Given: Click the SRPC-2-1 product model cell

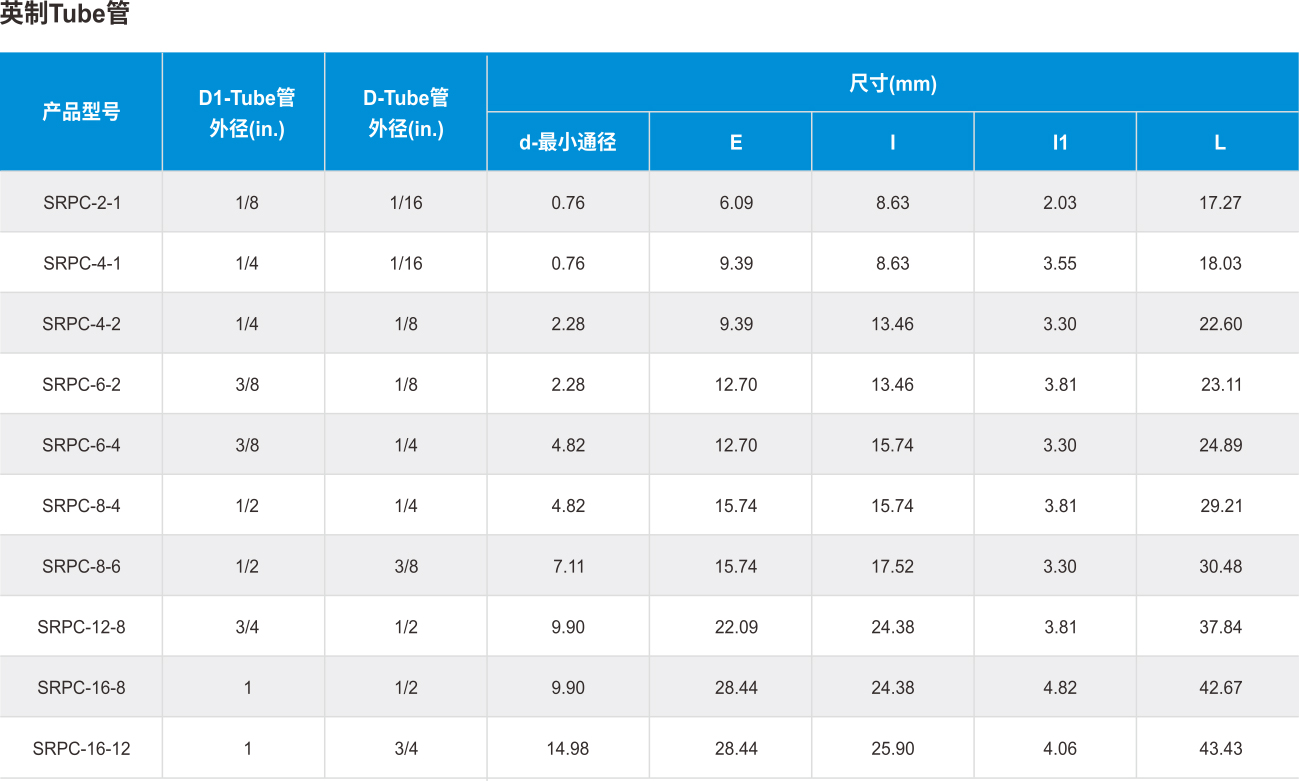Looking at the screenshot, I should click(x=82, y=203).
